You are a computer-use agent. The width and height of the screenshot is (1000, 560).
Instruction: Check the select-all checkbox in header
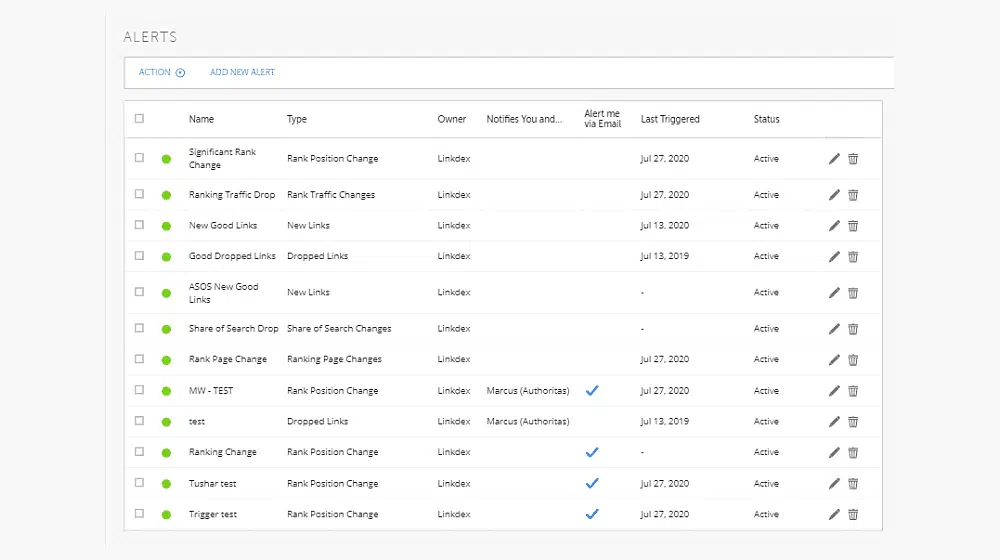point(139,119)
